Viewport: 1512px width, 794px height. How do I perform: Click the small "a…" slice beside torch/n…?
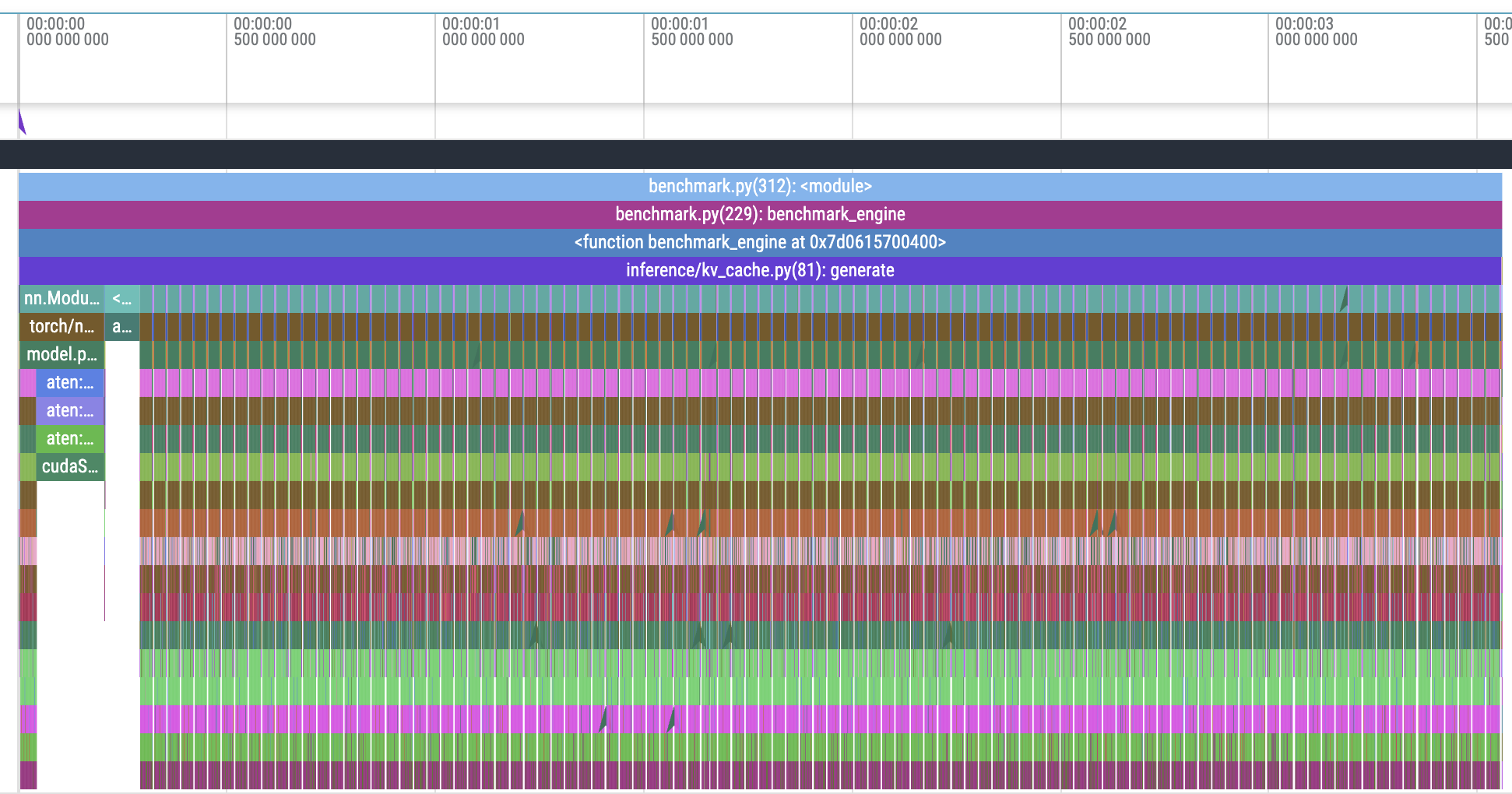(x=122, y=327)
